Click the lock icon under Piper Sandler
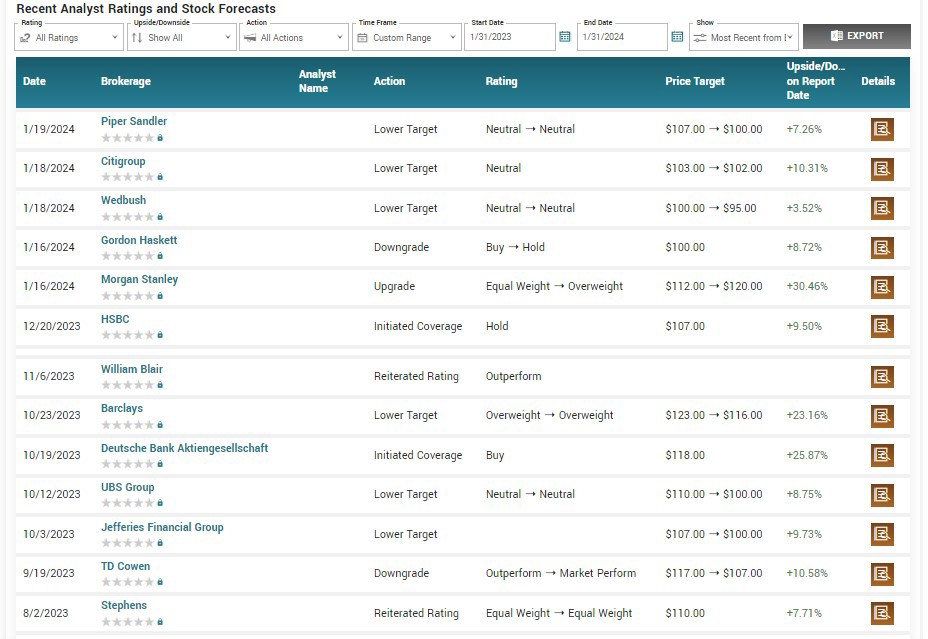Viewport: 928px width, 639px height. click(x=160, y=138)
